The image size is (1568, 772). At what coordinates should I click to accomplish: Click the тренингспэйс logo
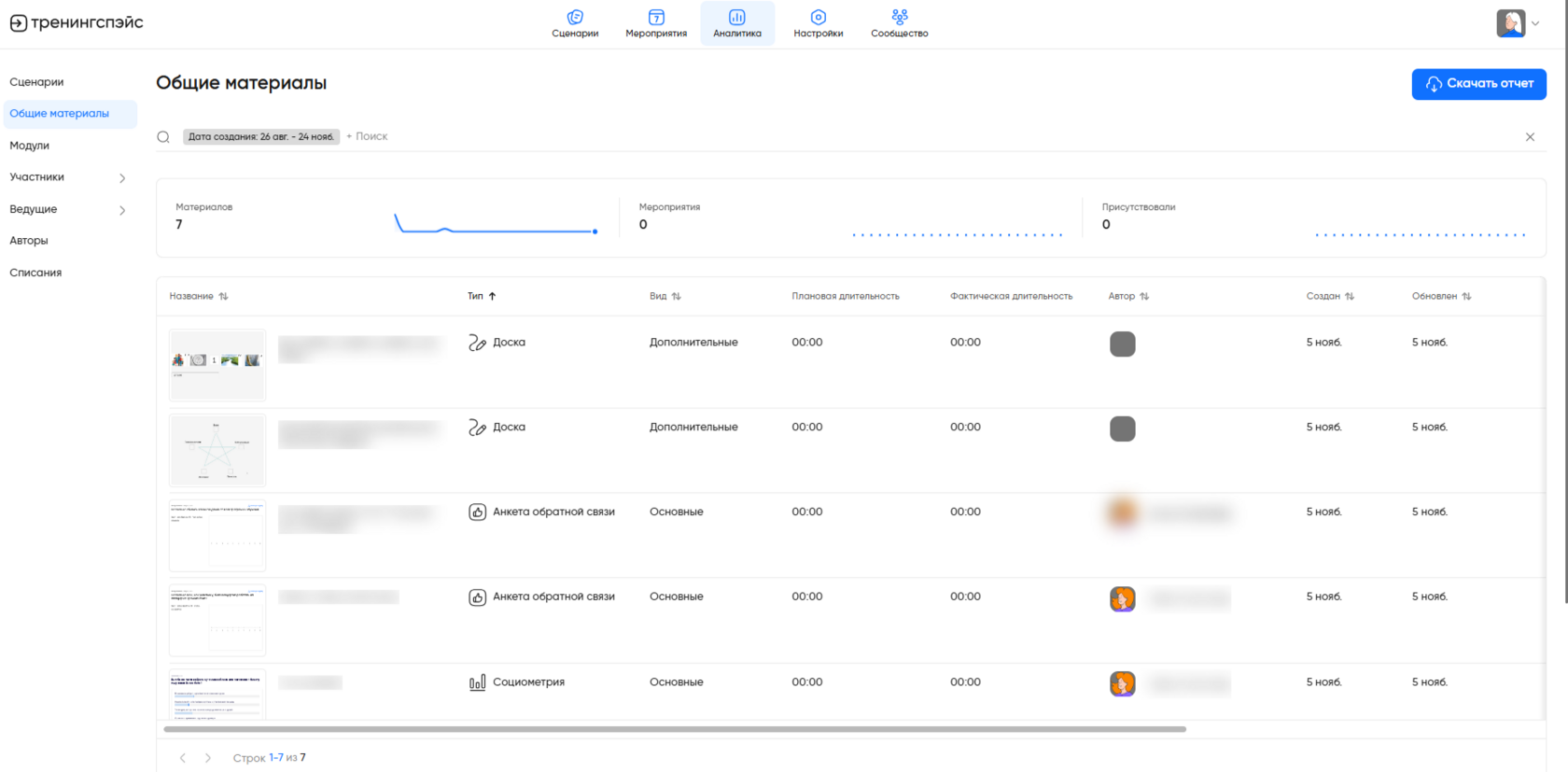coord(77,22)
